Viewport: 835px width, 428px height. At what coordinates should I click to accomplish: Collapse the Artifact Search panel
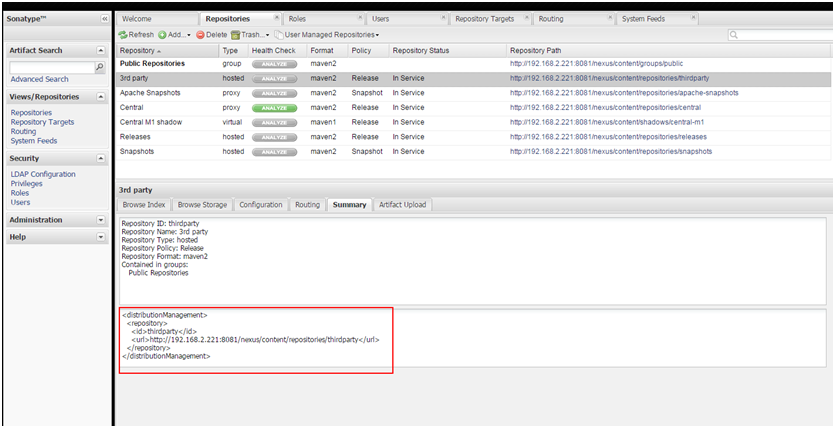click(x=101, y=51)
